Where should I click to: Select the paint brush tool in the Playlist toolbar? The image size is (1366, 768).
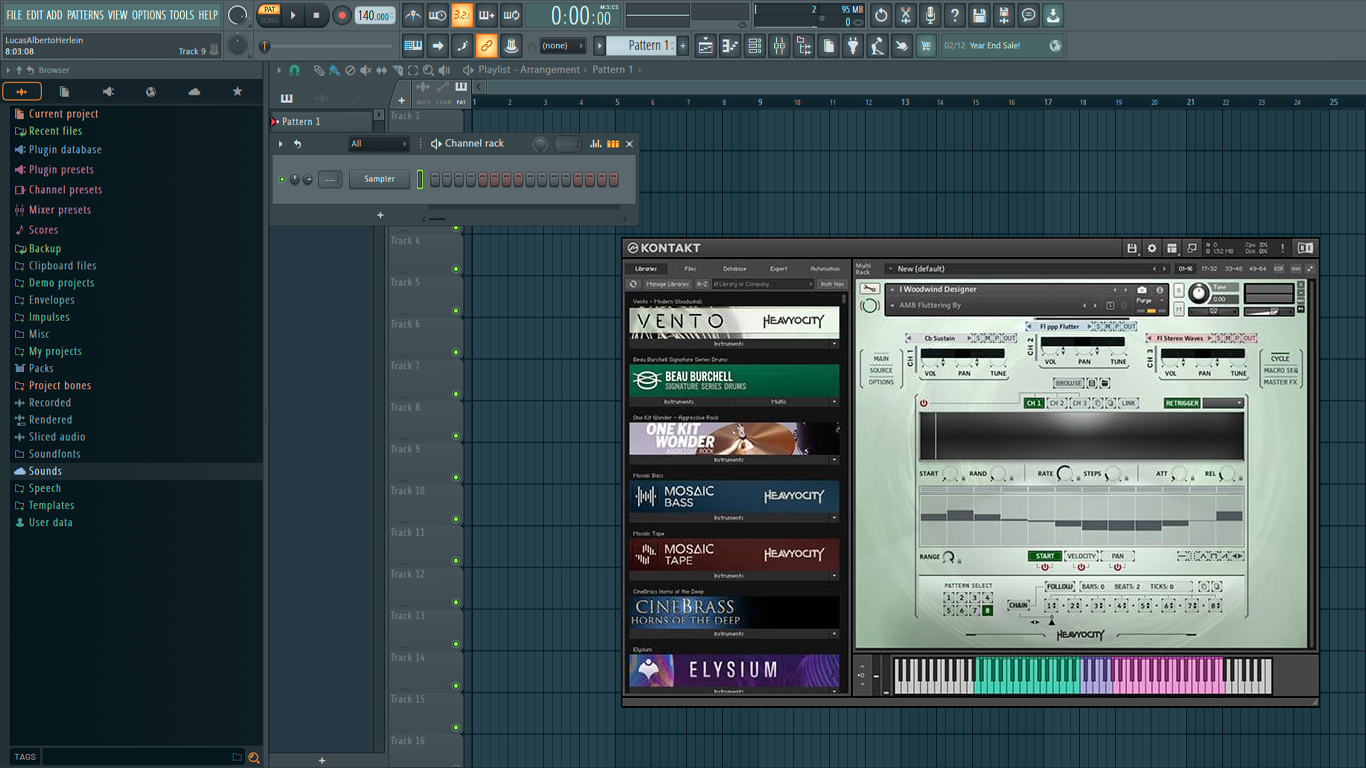334,70
